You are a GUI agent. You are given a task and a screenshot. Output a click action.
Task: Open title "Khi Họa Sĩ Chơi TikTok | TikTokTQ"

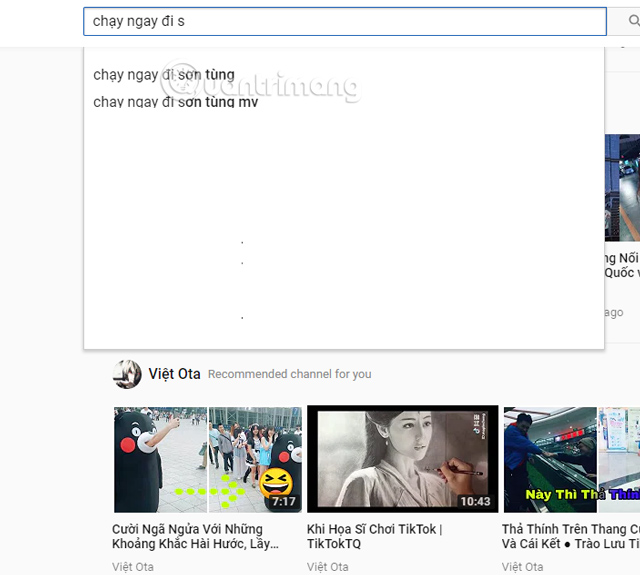pyautogui.click(x=375, y=536)
